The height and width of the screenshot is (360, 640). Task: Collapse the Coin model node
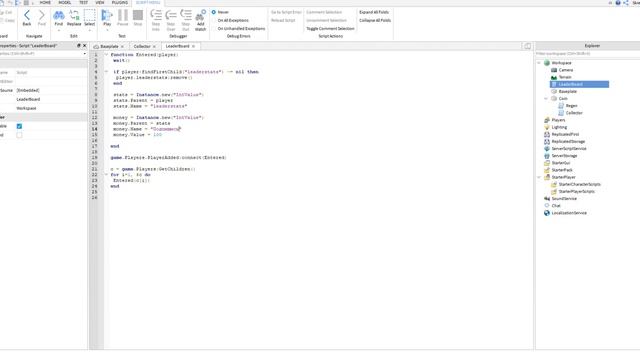click(x=546, y=98)
